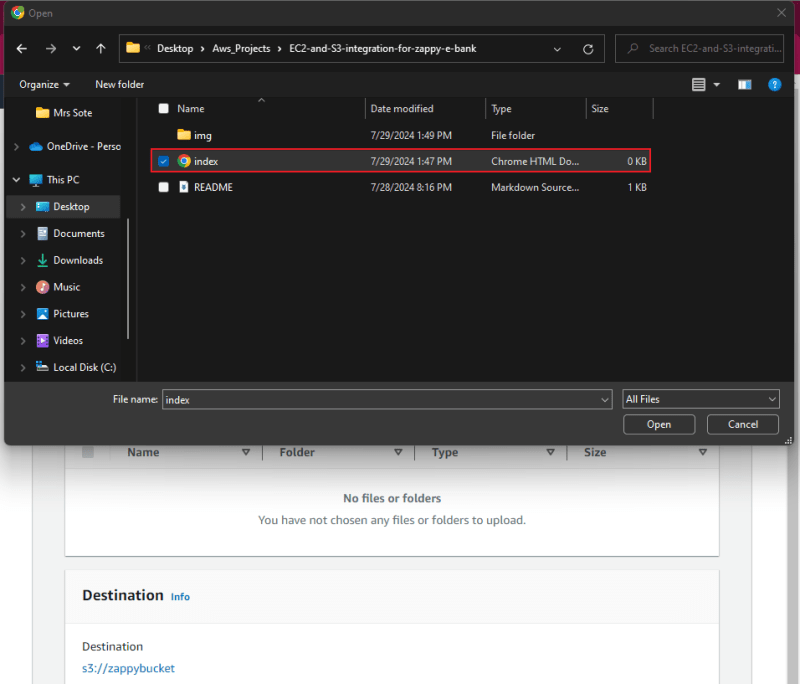The image size is (800, 684).
Task: Sort S3 upload table by Folder
Action: pyautogui.click(x=297, y=452)
